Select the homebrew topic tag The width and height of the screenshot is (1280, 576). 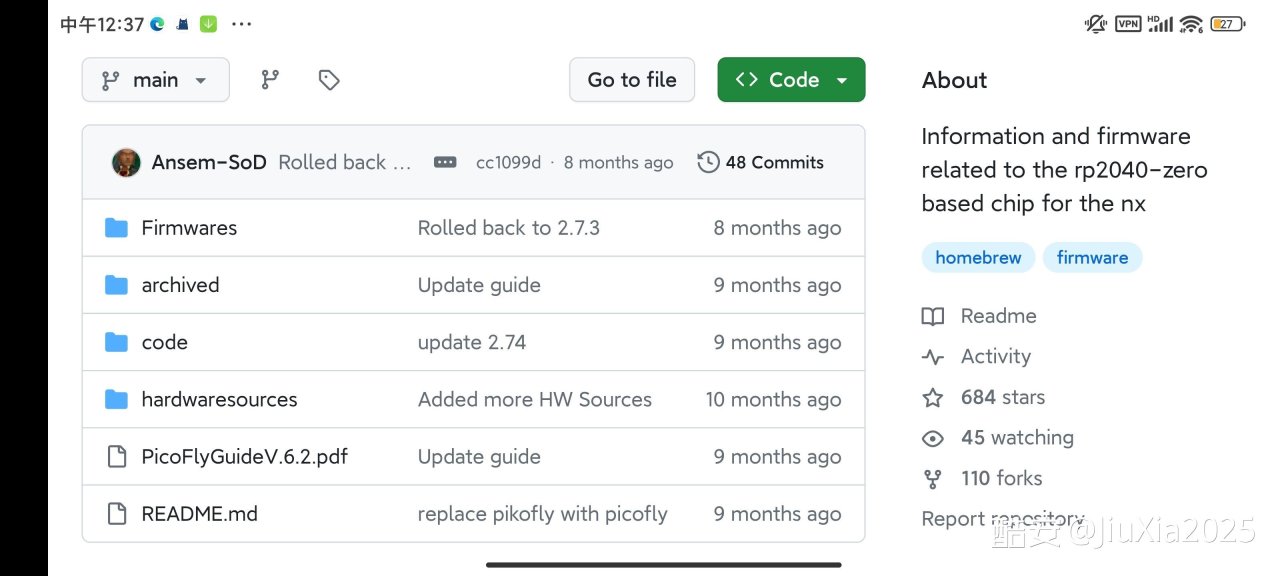978,258
